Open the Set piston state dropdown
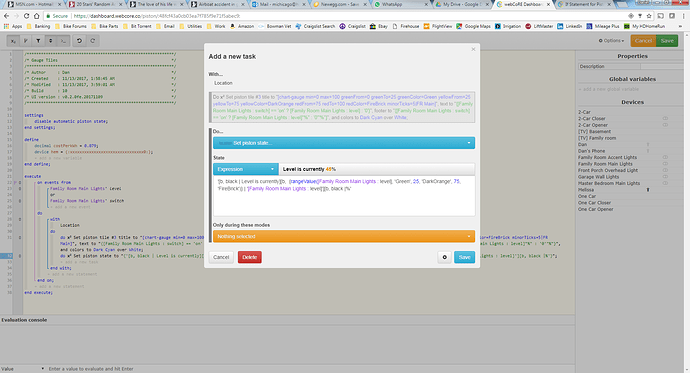The image size is (690, 373). [x=344, y=143]
